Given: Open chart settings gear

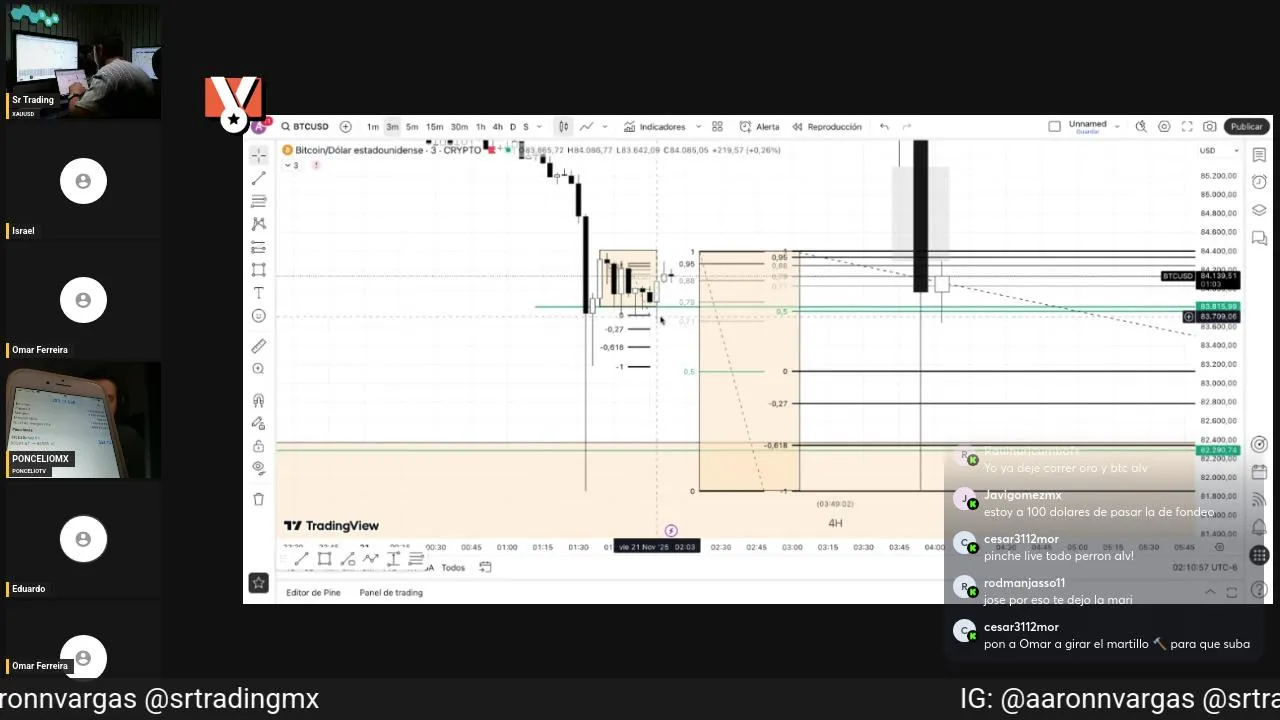Looking at the screenshot, I should pyautogui.click(x=1164, y=127).
